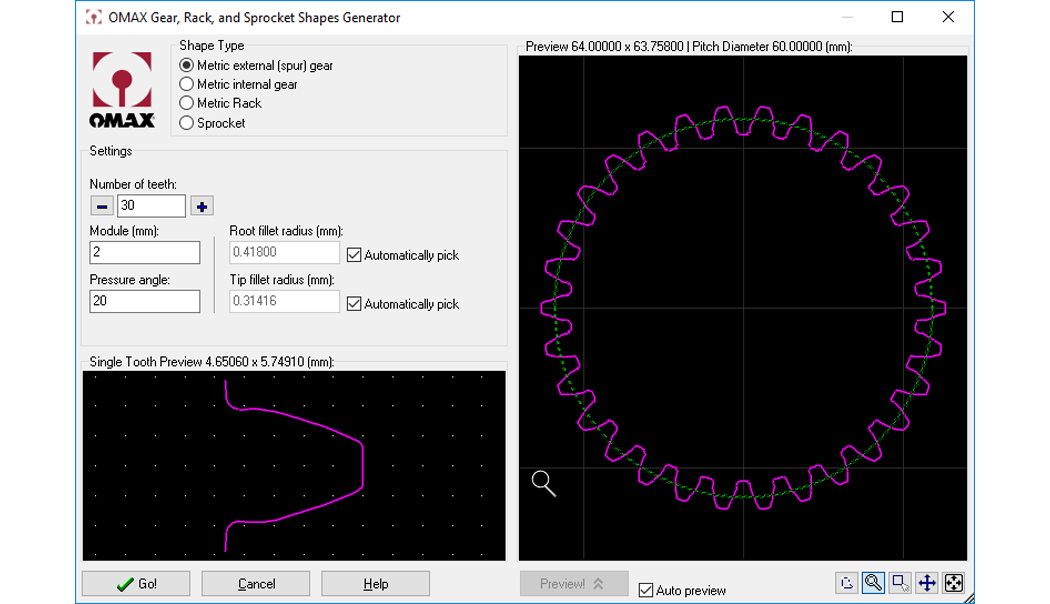Image resolution: width=1050 pixels, height=604 pixels.
Task: Click the zoom extents icon
Action: click(x=954, y=583)
